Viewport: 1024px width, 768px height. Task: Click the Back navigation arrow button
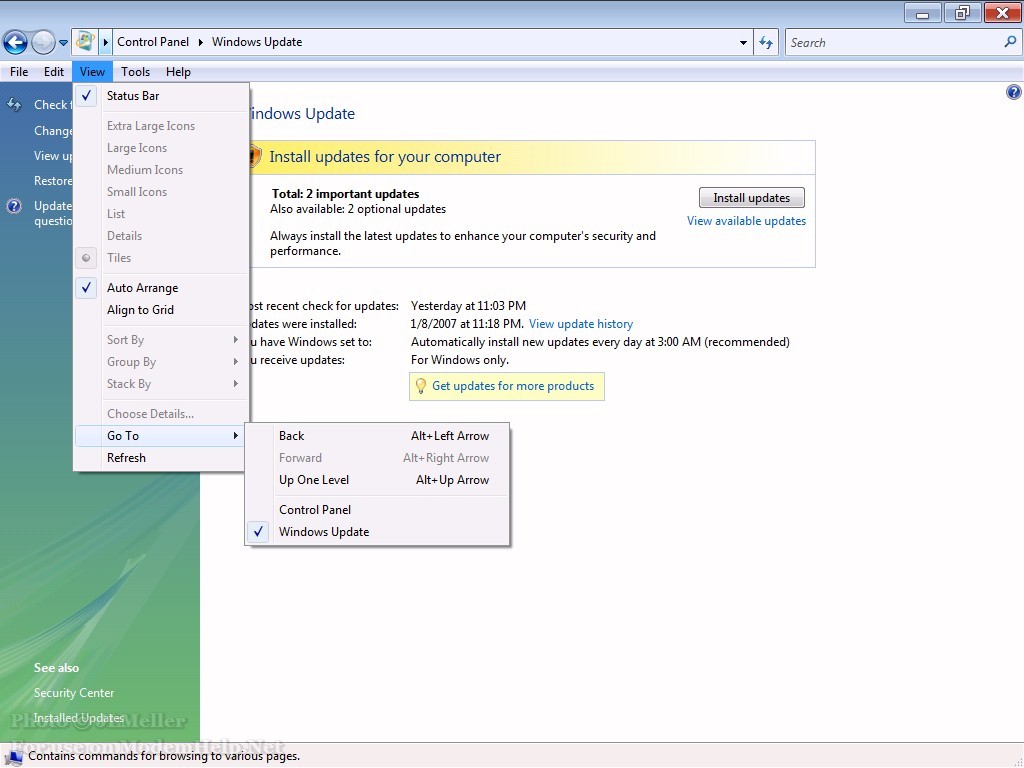pos(15,42)
